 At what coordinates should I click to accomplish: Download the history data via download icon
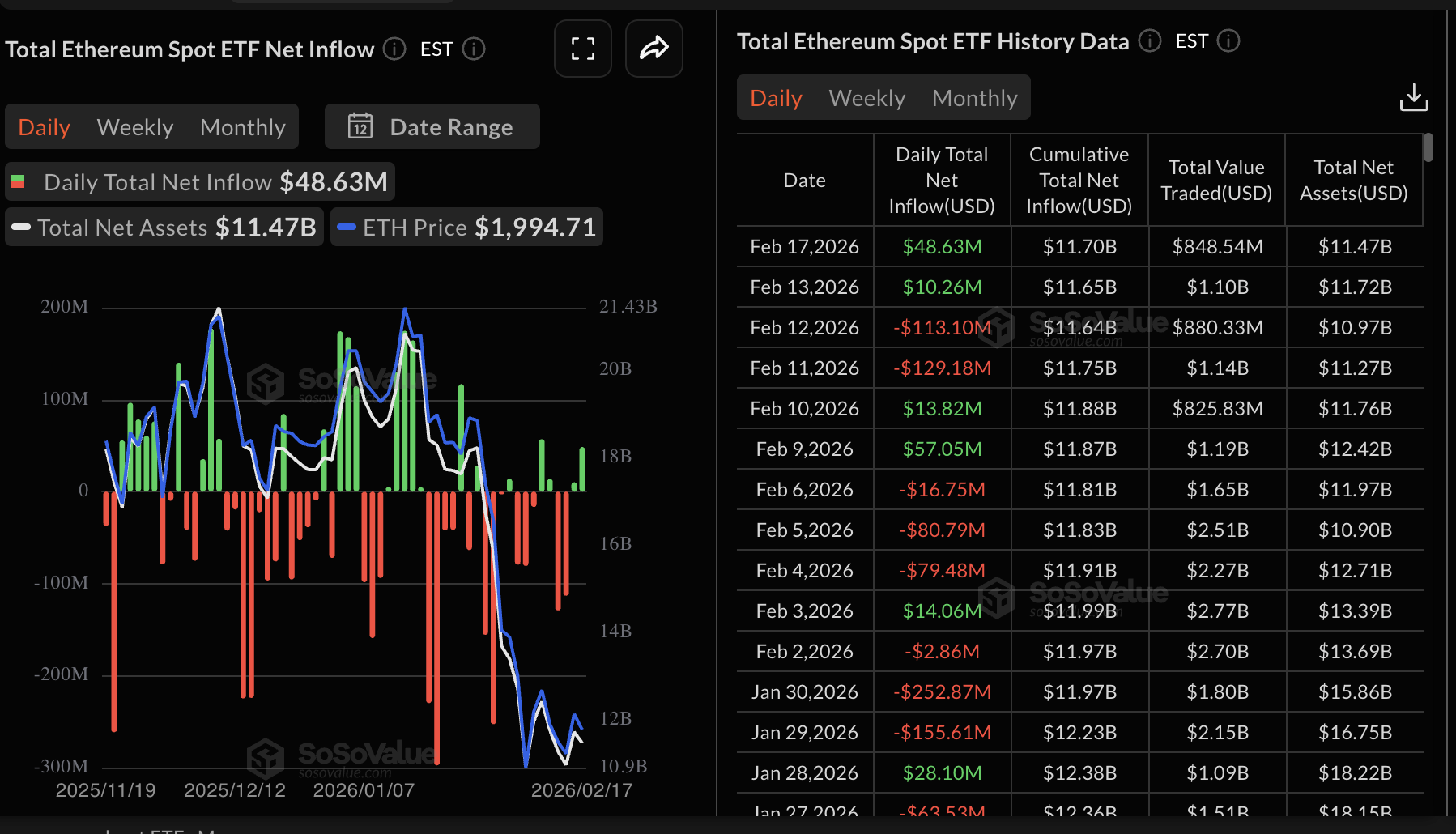(x=1413, y=98)
